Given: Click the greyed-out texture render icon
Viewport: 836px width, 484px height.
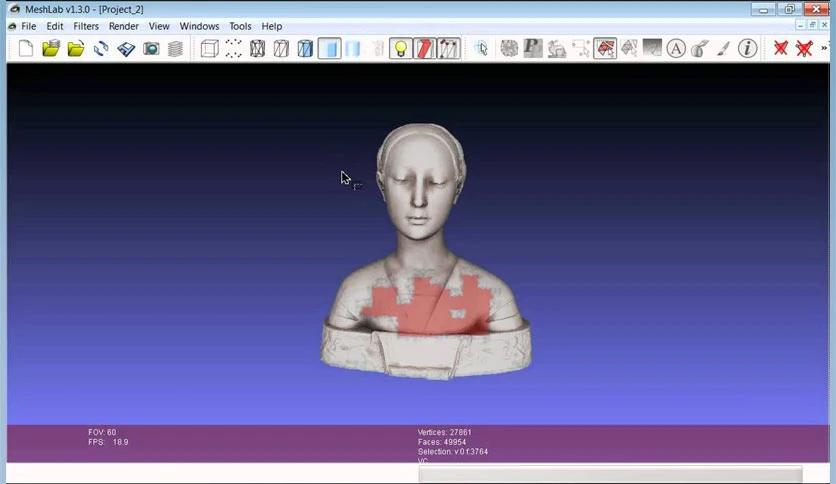Looking at the screenshot, I should click(377, 49).
